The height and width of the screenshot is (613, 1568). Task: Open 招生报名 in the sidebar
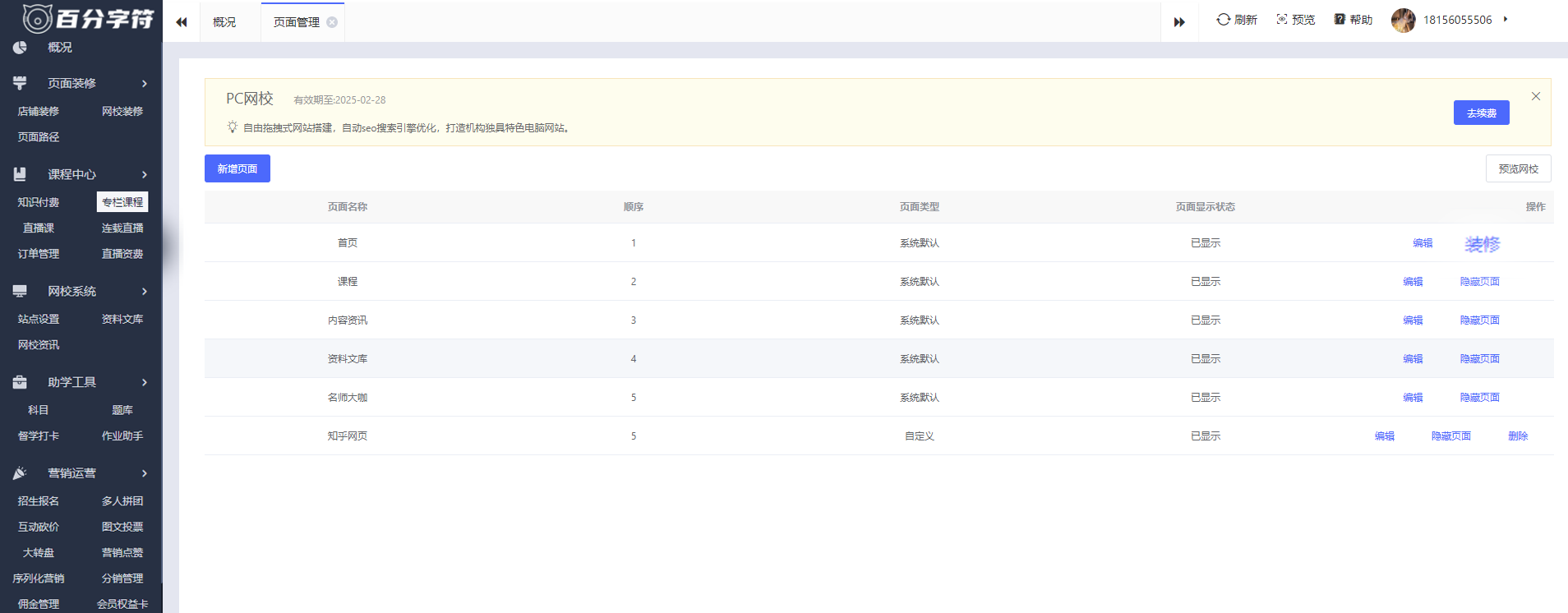[x=39, y=500]
